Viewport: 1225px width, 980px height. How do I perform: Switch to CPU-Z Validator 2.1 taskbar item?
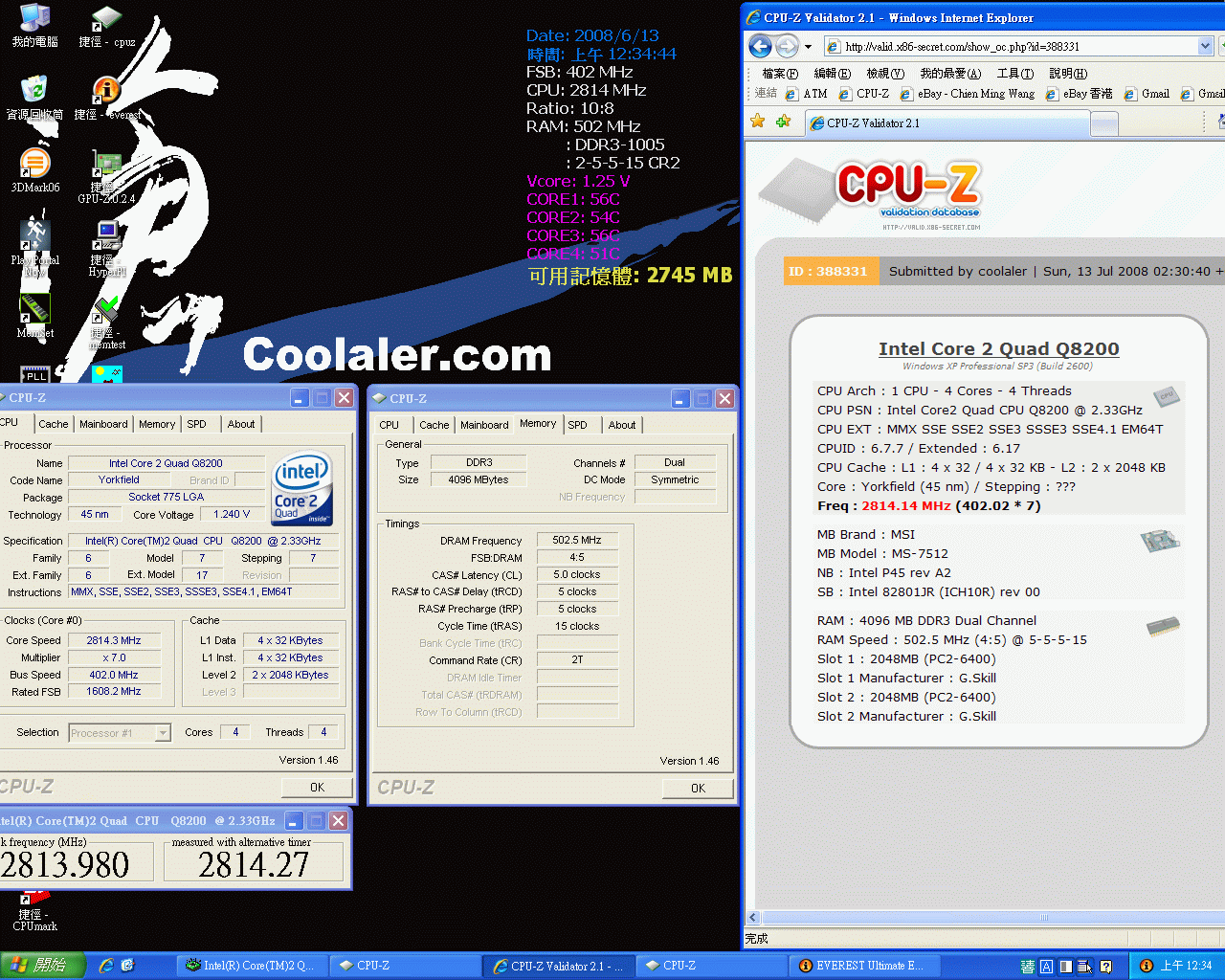tap(557, 966)
